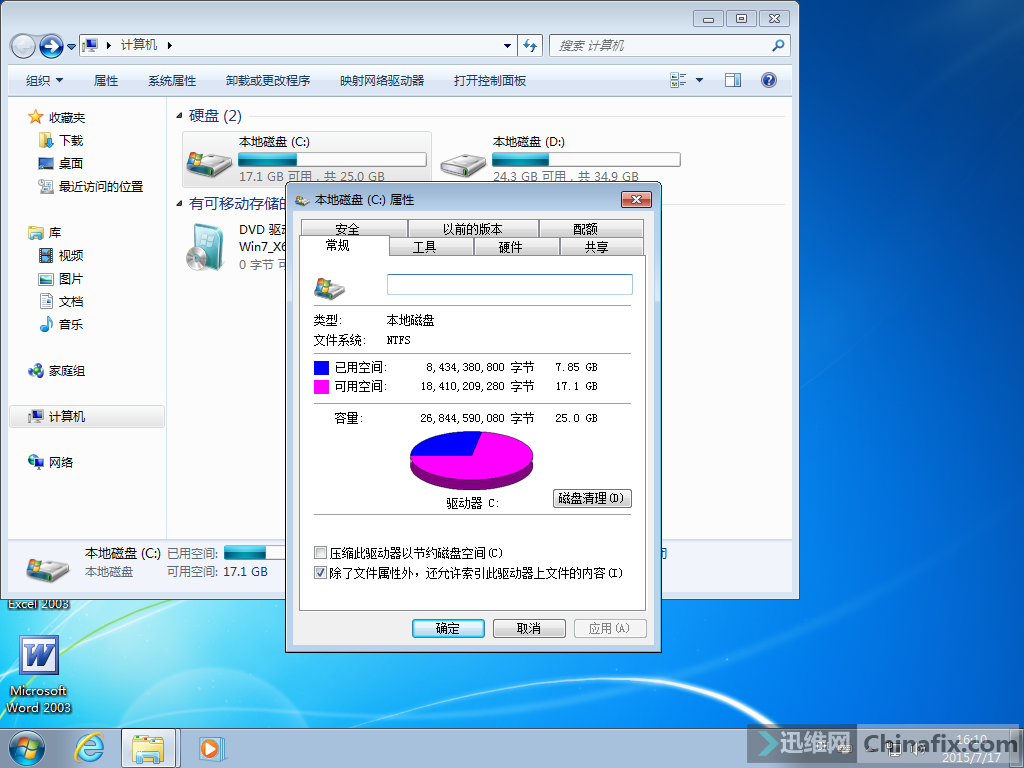Collapse removable storage devices group
Screen dimensions: 1024x768
[x=179, y=204]
